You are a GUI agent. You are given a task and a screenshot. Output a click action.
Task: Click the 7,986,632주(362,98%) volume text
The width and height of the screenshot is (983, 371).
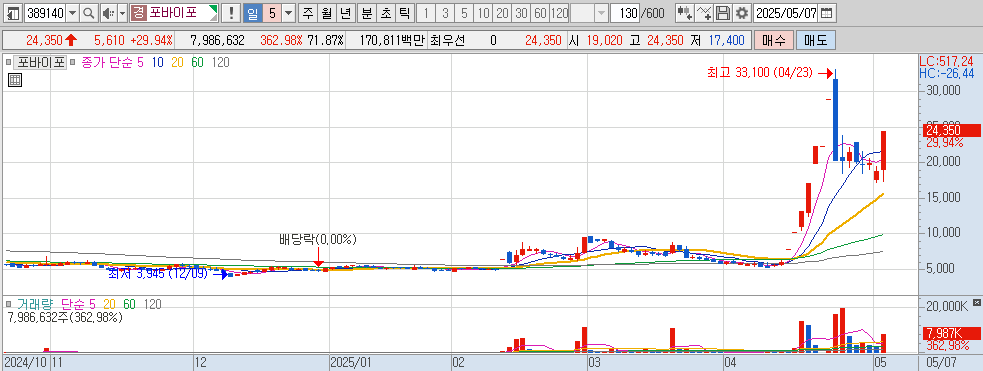tap(65, 318)
